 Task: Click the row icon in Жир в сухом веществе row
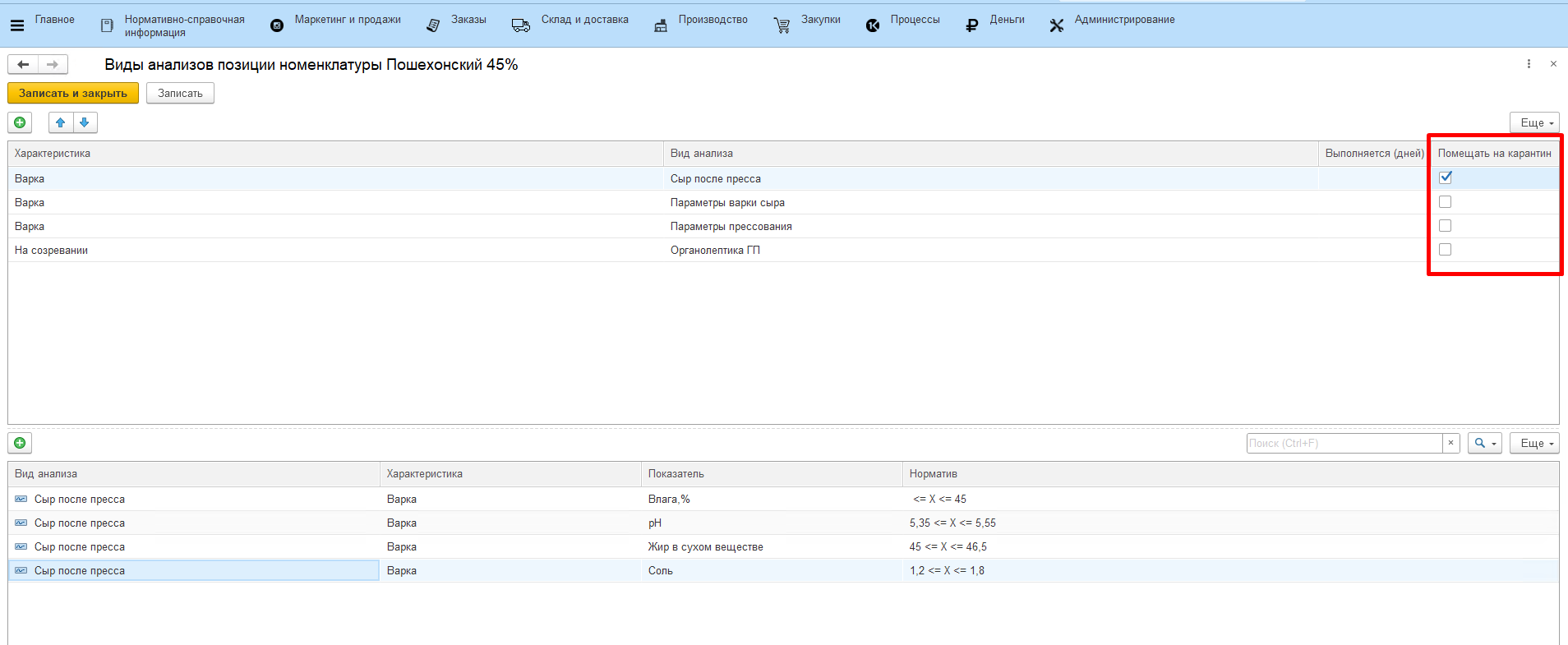pyautogui.click(x=21, y=546)
